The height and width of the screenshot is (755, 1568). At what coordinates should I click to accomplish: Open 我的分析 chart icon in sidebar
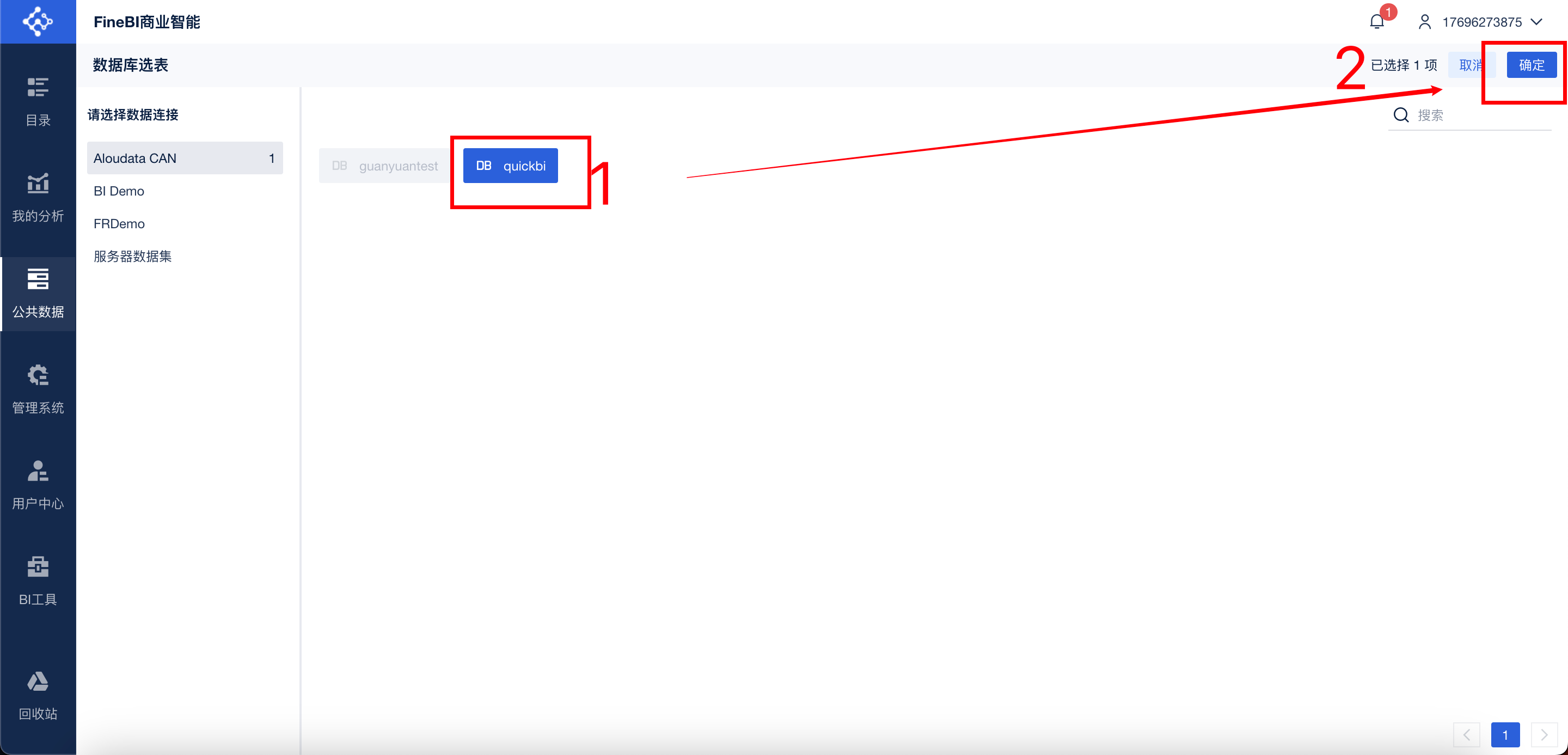38,182
